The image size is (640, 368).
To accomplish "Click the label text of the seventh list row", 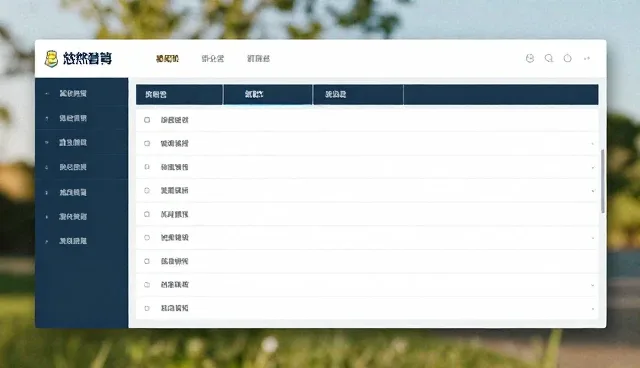I will (175, 261).
